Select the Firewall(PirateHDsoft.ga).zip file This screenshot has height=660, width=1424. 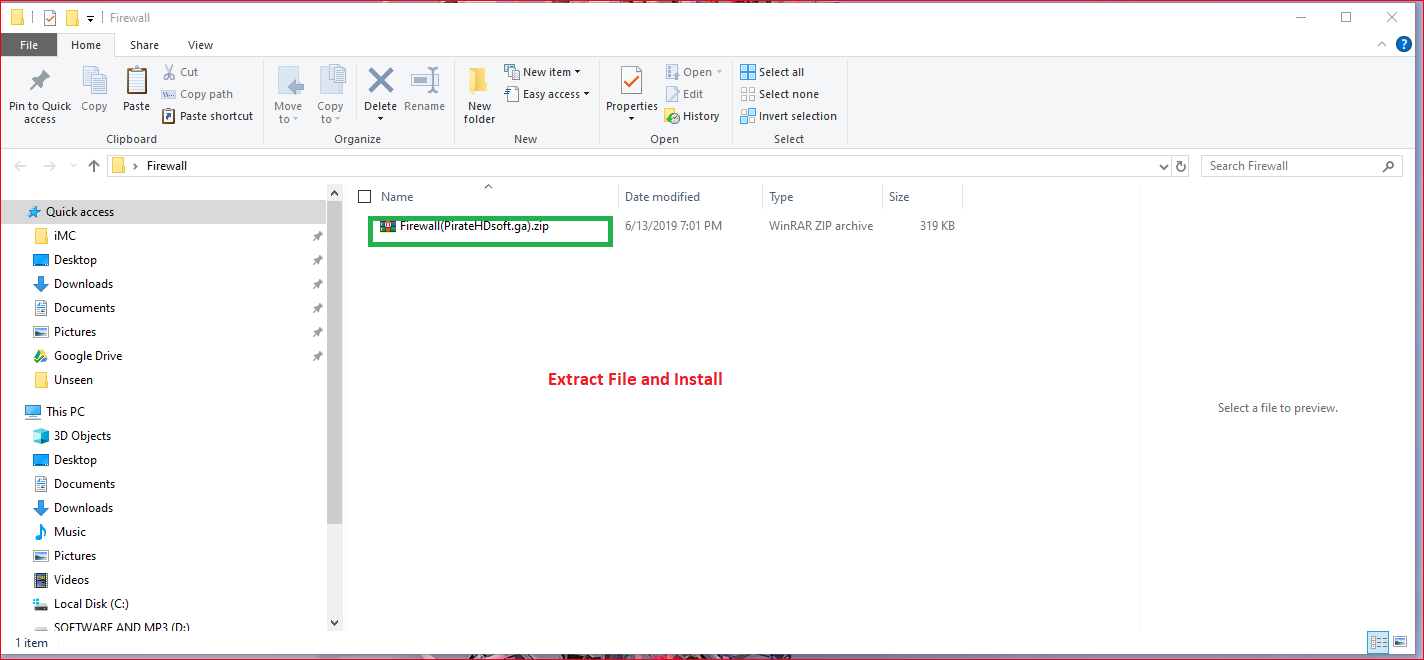click(x=474, y=226)
